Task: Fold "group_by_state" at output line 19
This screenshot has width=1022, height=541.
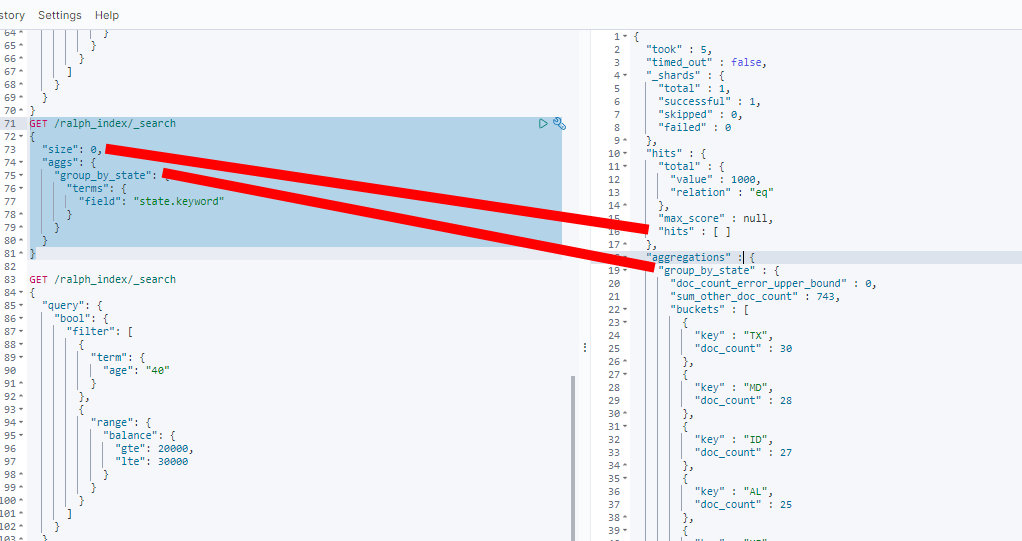Action: (625, 270)
